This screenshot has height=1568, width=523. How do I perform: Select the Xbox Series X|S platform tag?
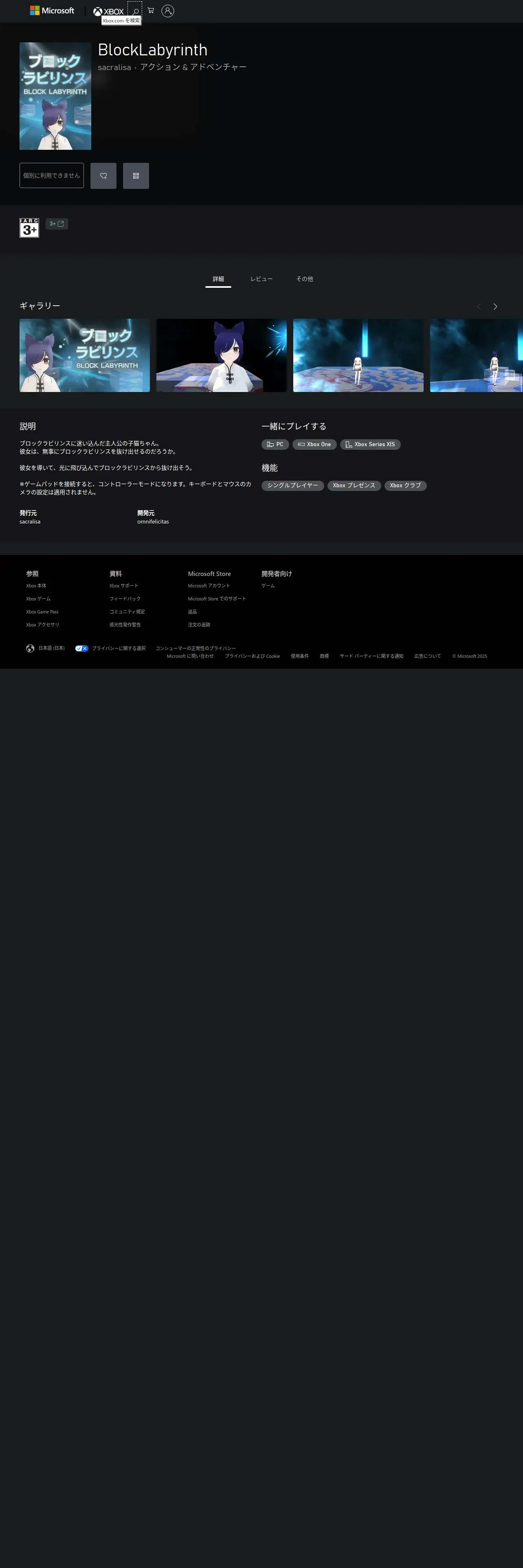pyautogui.click(x=370, y=445)
